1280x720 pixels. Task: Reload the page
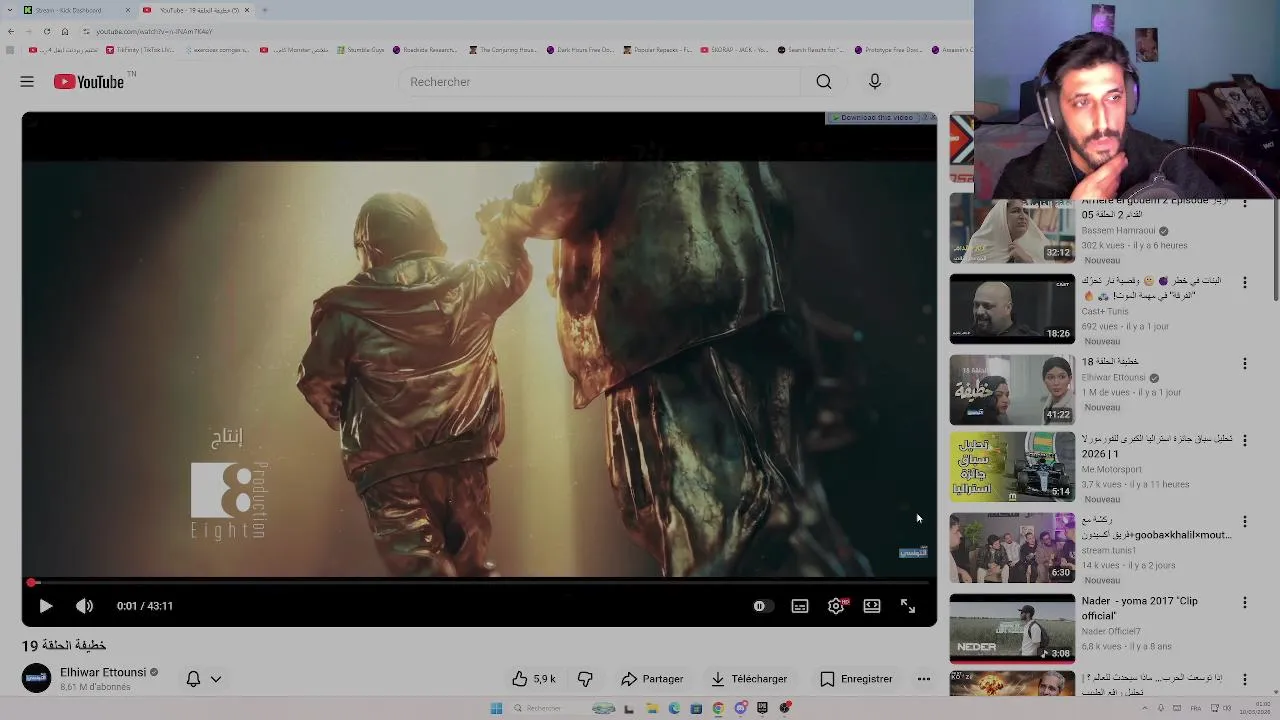click(46, 31)
